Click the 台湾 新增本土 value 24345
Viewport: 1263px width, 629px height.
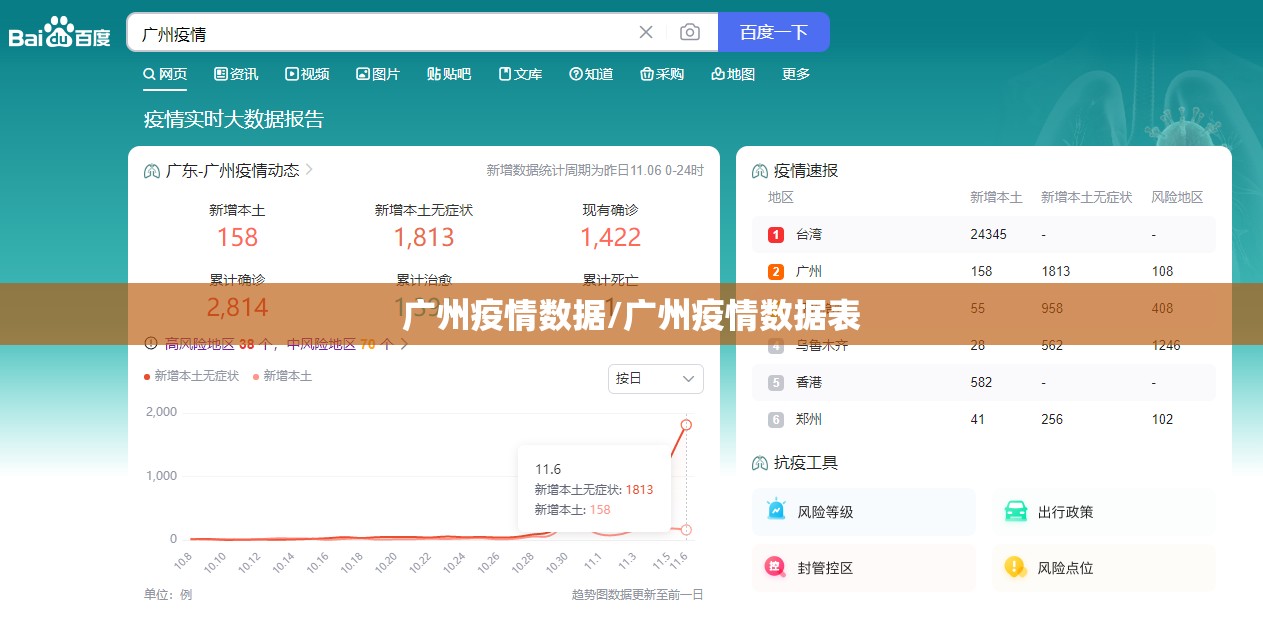click(988, 234)
